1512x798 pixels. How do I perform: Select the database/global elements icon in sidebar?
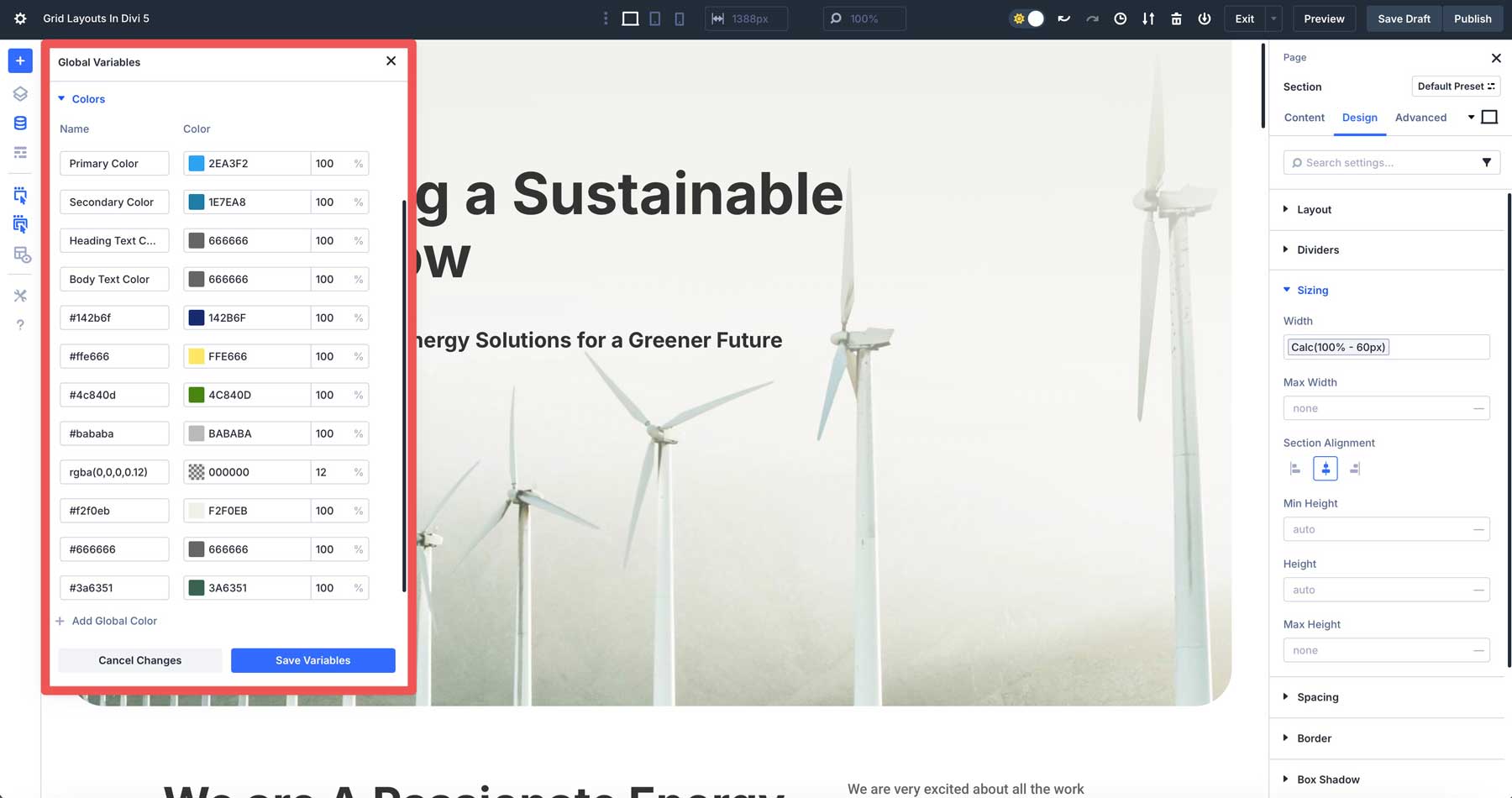point(20,123)
